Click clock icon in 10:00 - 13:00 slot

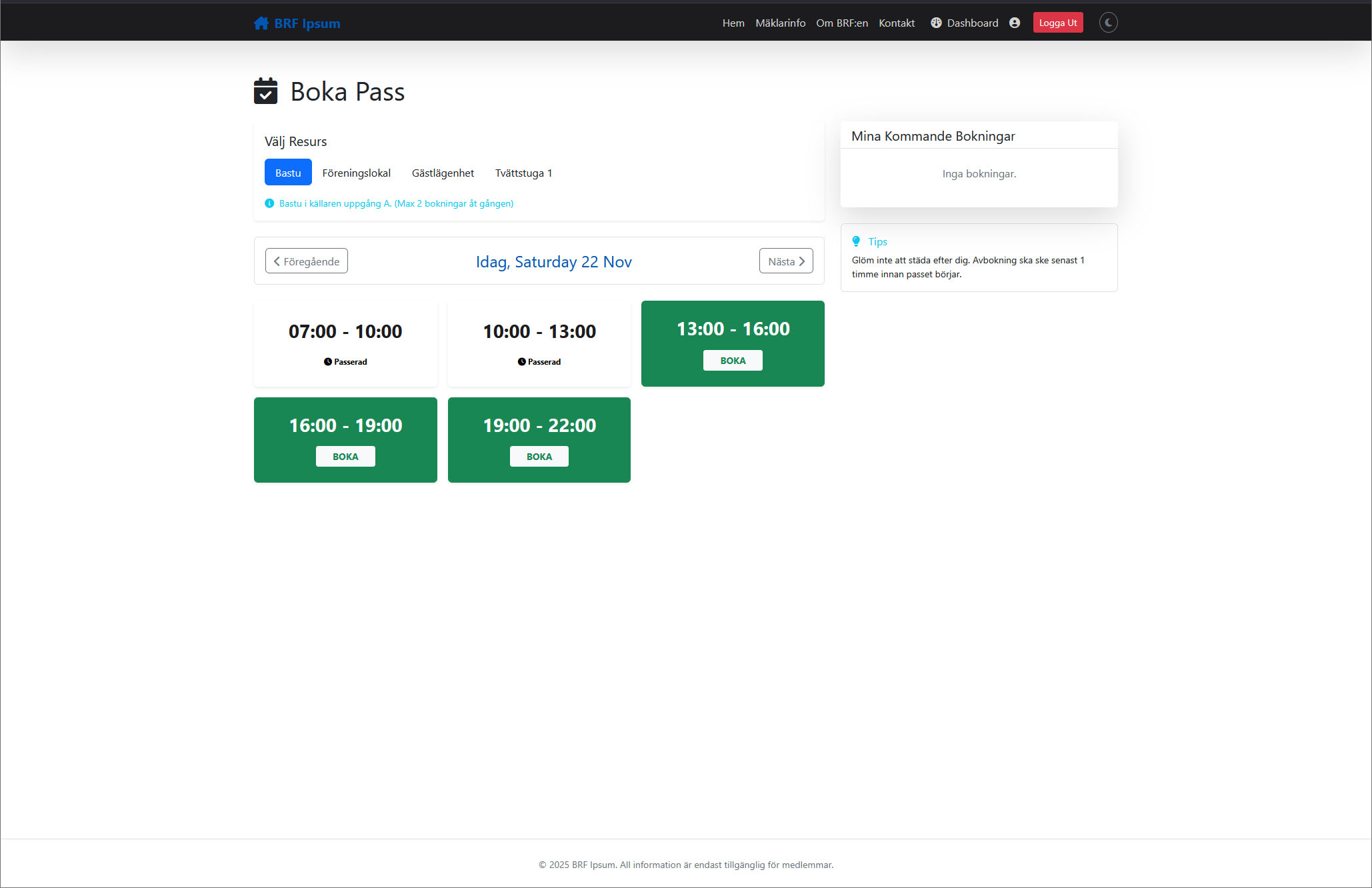(x=521, y=362)
